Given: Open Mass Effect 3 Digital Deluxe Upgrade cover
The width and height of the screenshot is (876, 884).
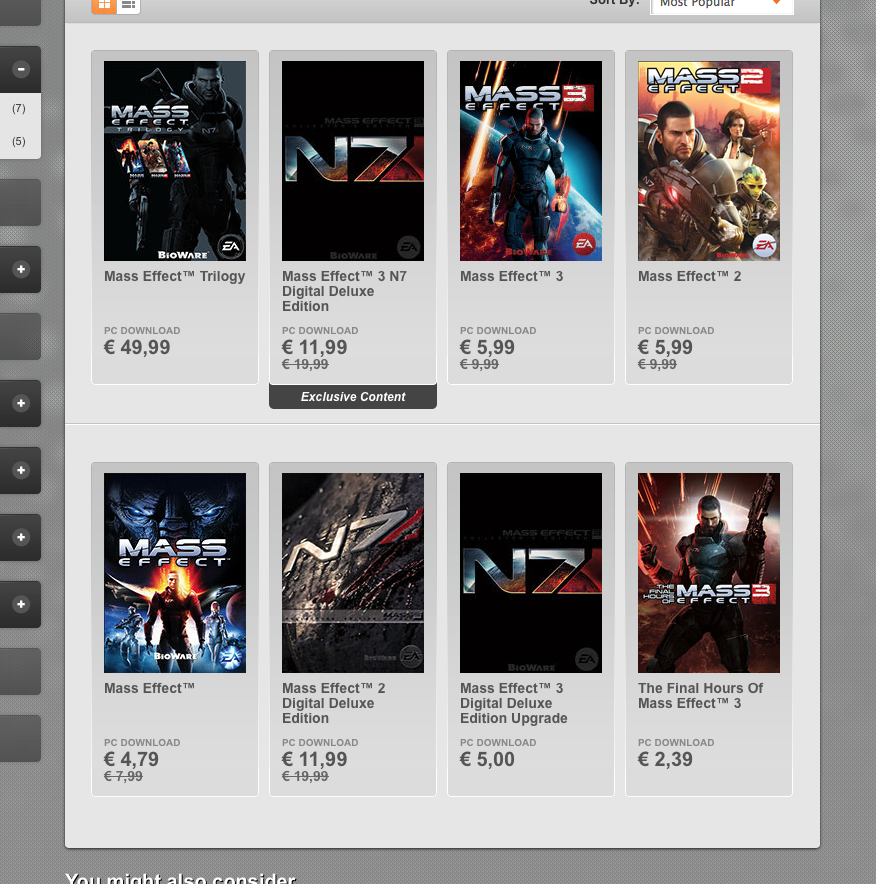Looking at the screenshot, I should [531, 573].
